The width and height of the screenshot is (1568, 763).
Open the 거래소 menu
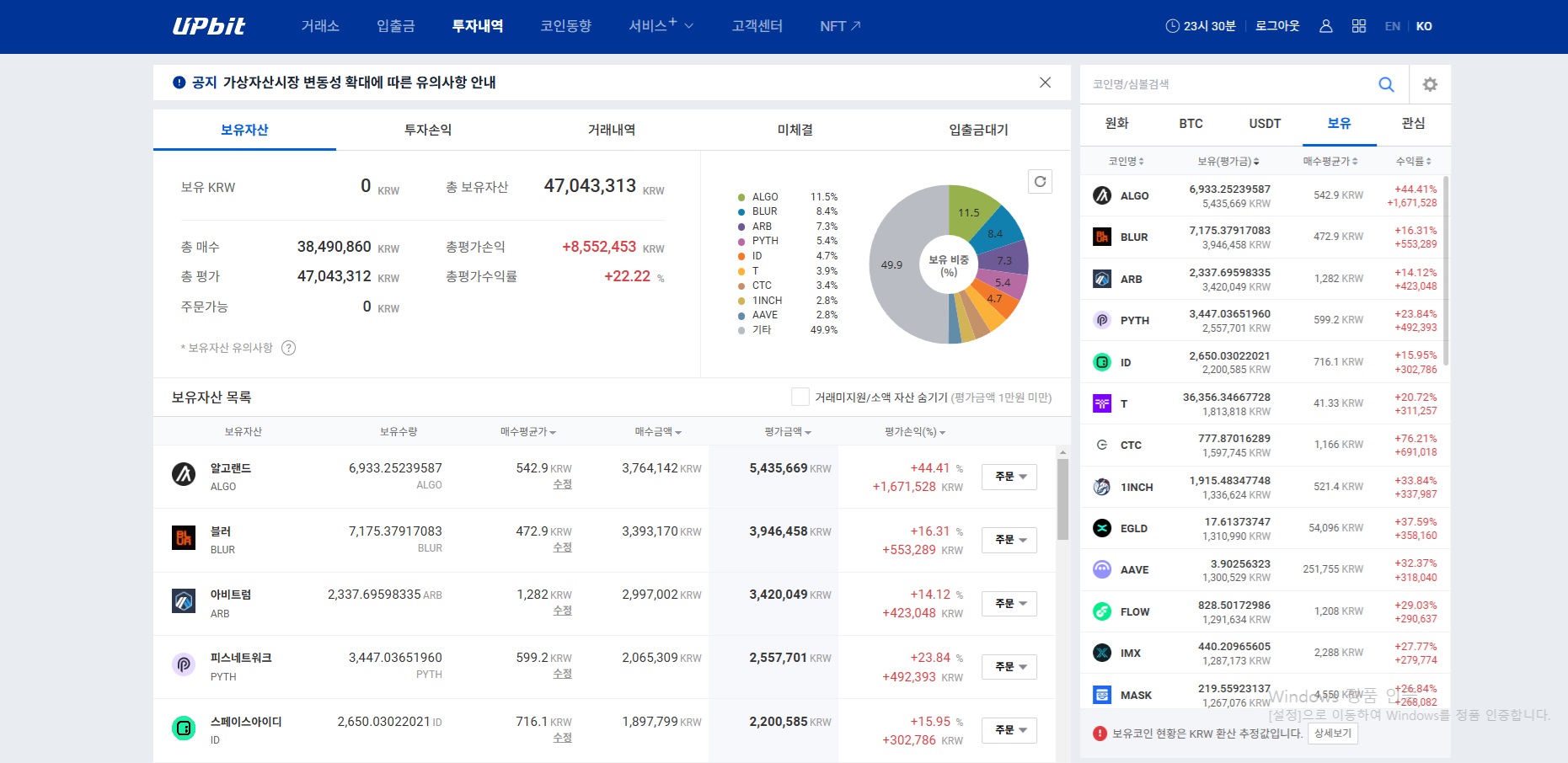pos(320,26)
